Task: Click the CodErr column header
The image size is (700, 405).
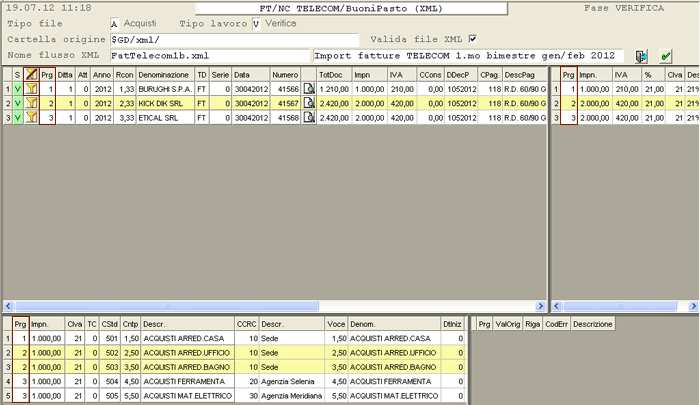Action: click(x=556, y=324)
